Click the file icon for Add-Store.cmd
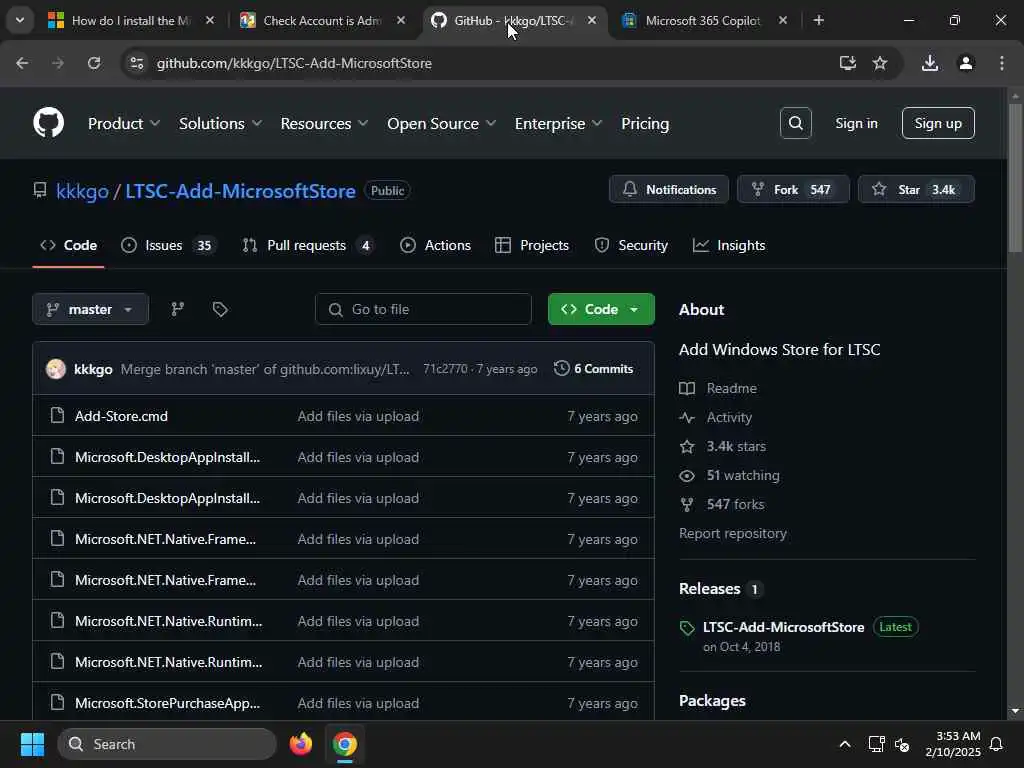Viewport: 1024px width, 768px height. coord(57,415)
